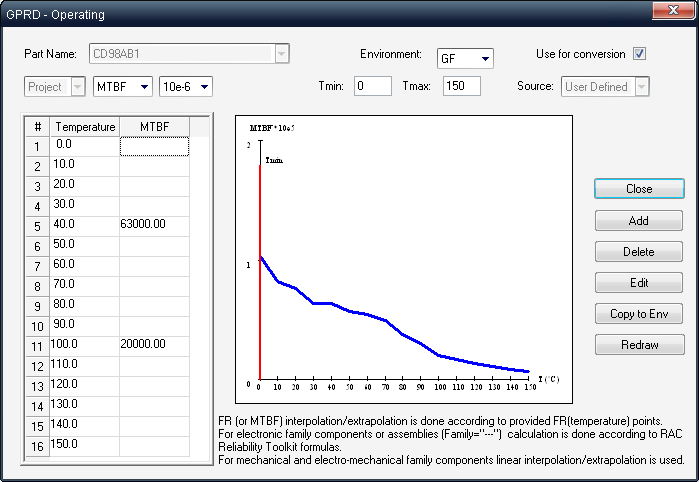Select the 63000.00 MTBF cell
The height and width of the screenshot is (482, 699).
(154, 225)
